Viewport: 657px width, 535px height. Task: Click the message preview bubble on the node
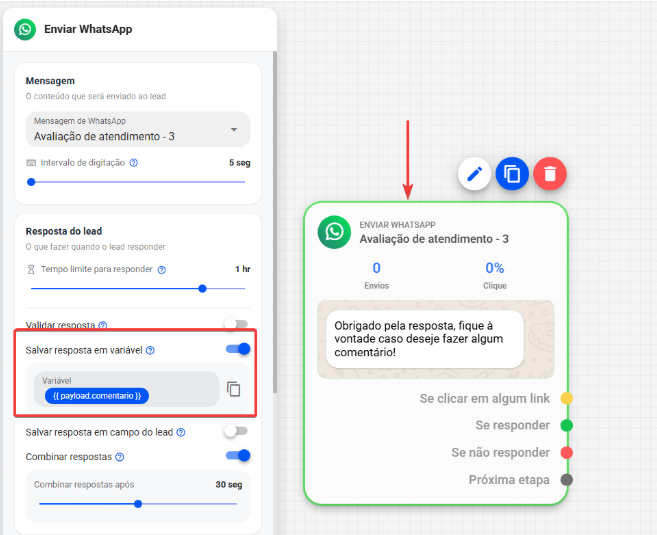tap(424, 339)
